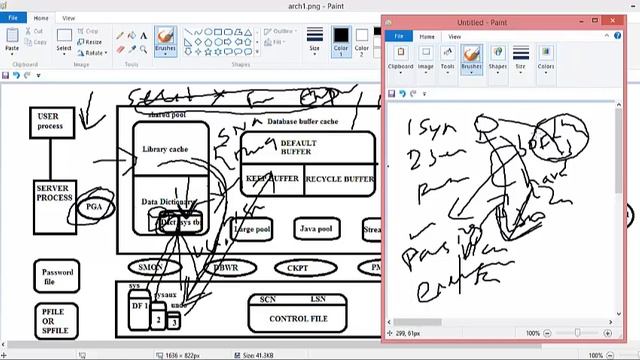Minimize the Untitled Paint window

click(x=581, y=21)
